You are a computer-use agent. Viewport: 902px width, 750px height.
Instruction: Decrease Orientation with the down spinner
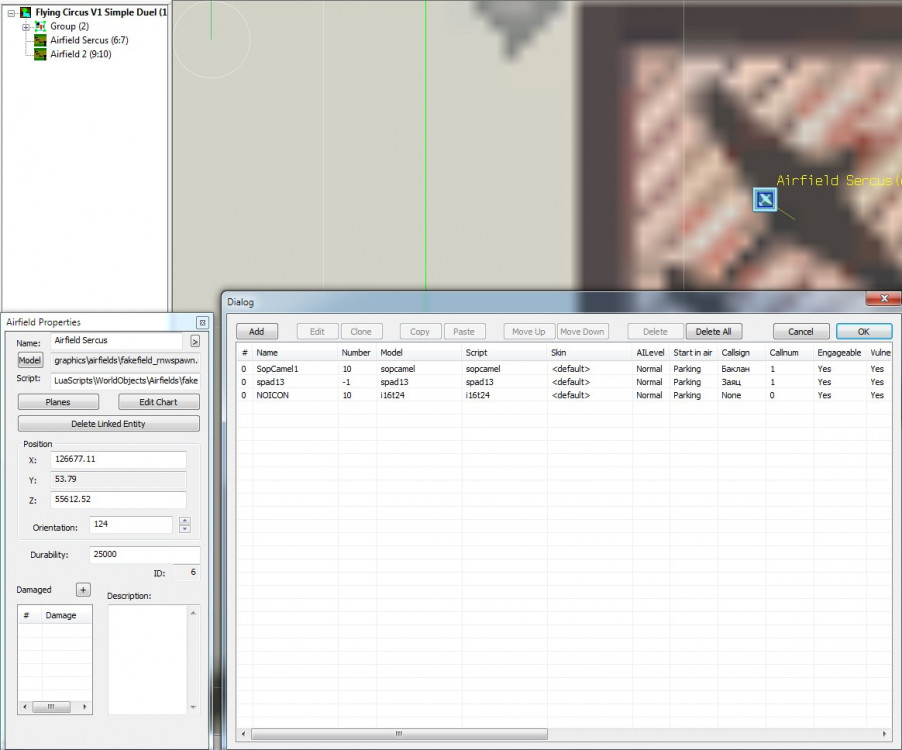point(185,529)
